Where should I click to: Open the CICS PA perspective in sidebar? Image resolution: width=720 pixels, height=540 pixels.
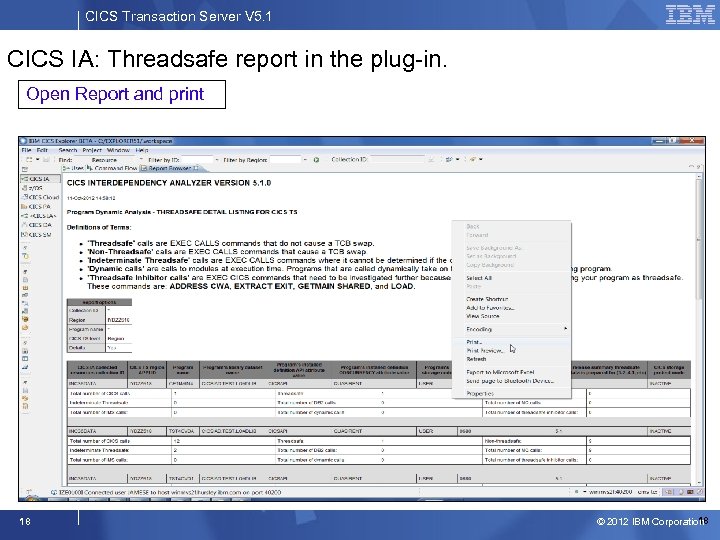click(36, 206)
